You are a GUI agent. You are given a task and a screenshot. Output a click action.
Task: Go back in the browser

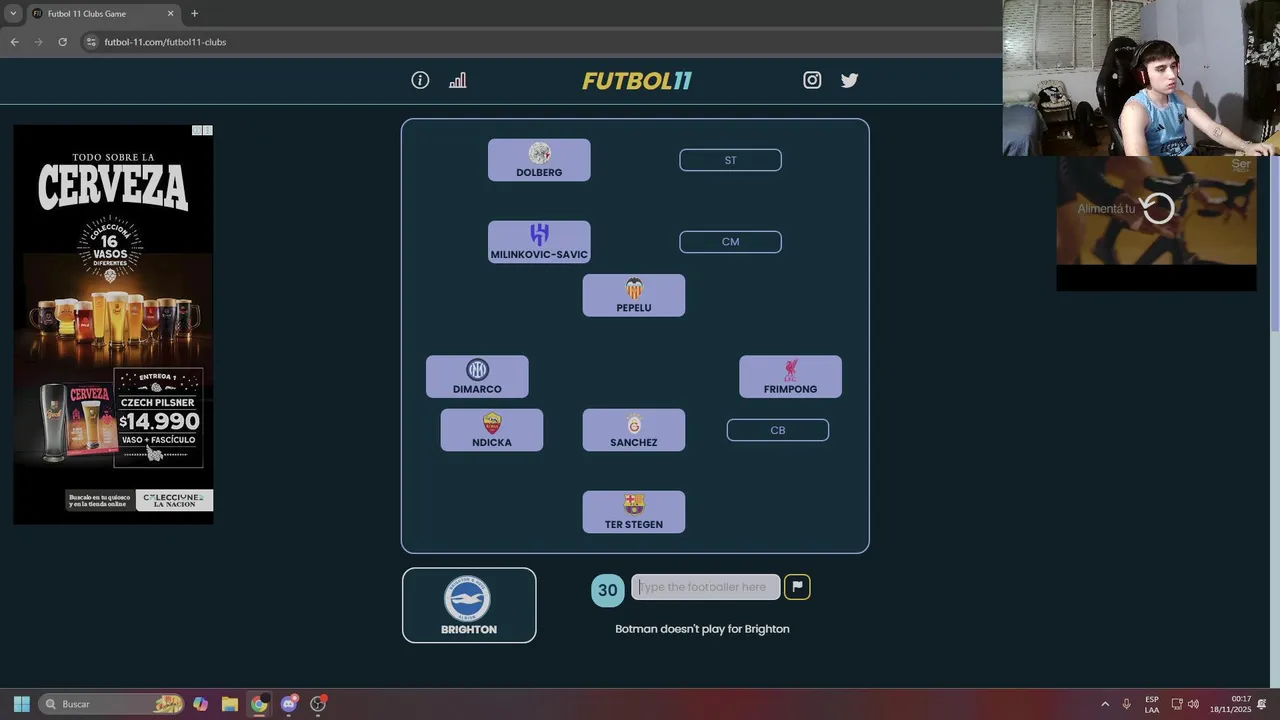[14, 42]
